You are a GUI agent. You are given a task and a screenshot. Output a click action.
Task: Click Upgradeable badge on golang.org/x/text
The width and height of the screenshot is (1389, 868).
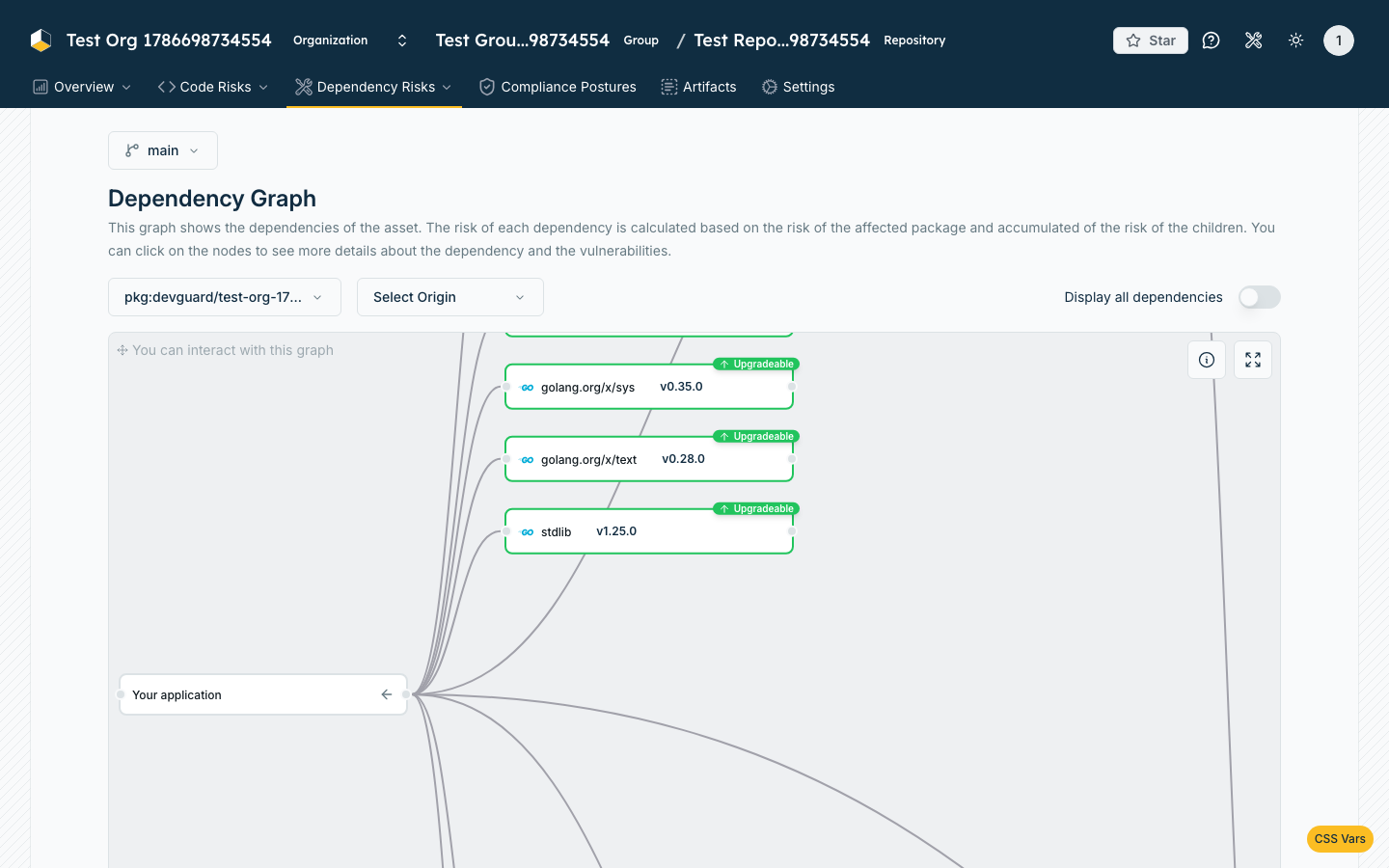756,437
